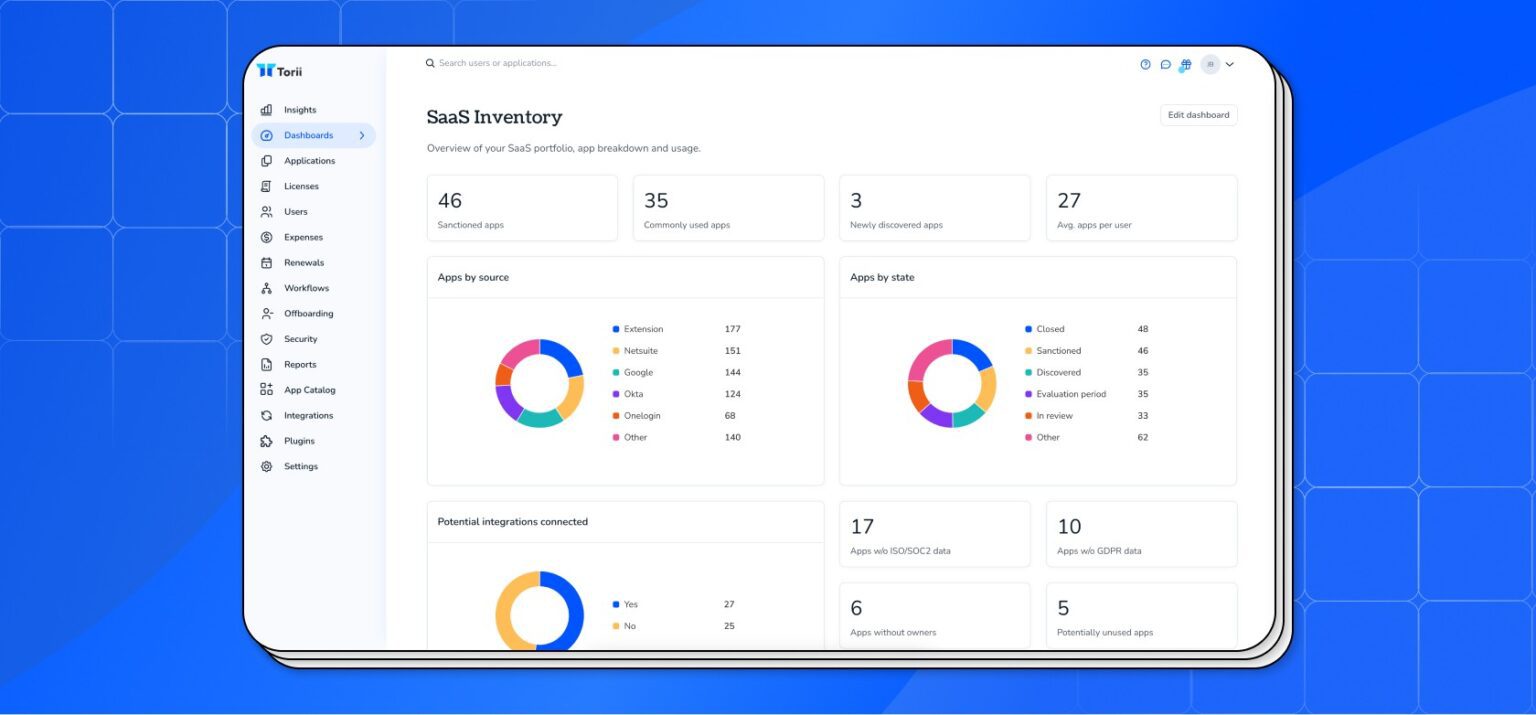Image resolution: width=1536 pixels, height=715 pixels.
Task: Select Reports from the sidebar menu
Action: [x=299, y=364]
